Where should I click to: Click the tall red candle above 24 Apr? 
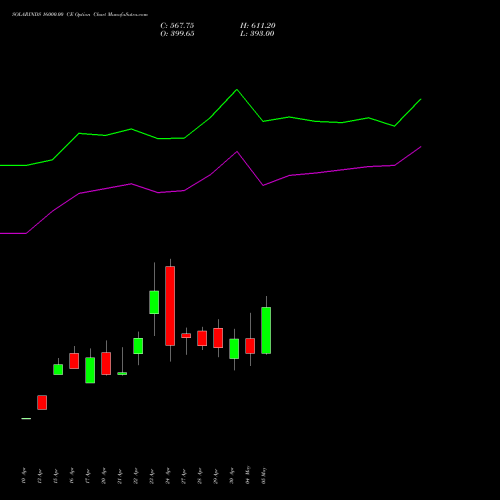click(x=170, y=306)
